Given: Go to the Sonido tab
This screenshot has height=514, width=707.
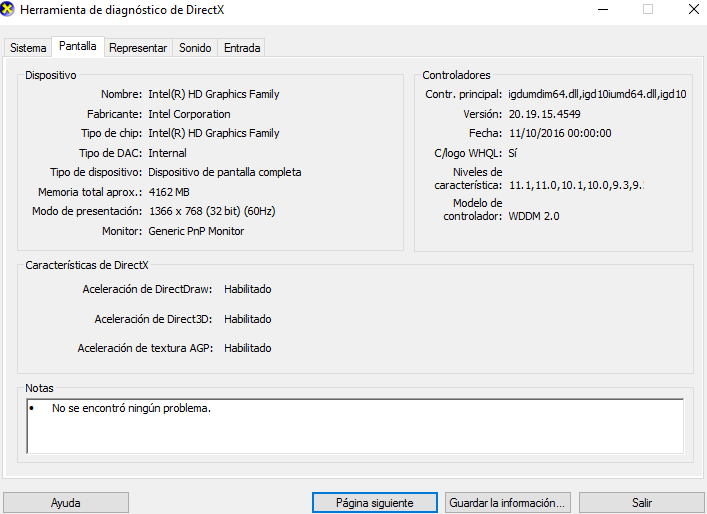Looking at the screenshot, I should coord(195,48).
